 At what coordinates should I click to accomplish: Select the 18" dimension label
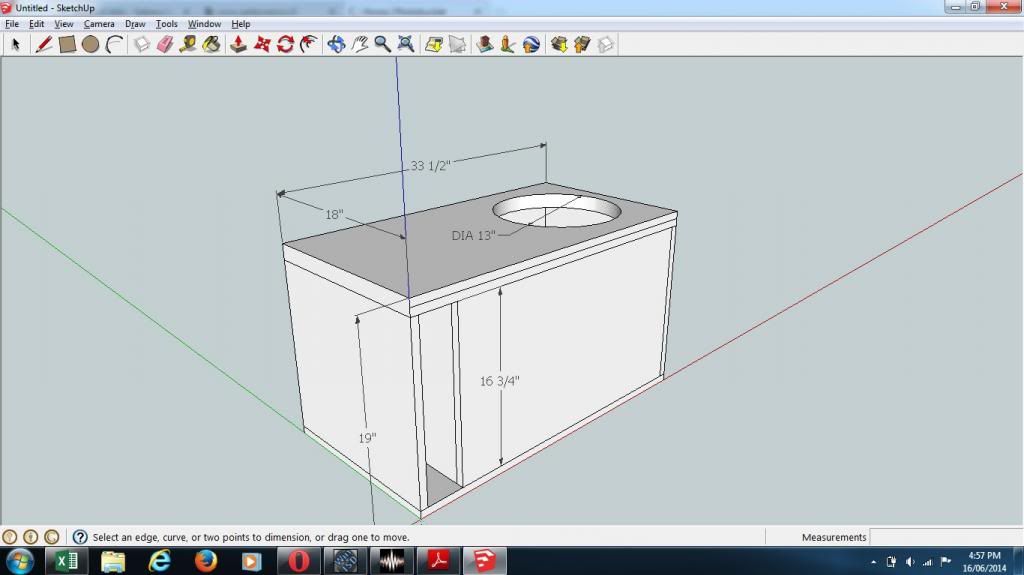click(x=334, y=214)
